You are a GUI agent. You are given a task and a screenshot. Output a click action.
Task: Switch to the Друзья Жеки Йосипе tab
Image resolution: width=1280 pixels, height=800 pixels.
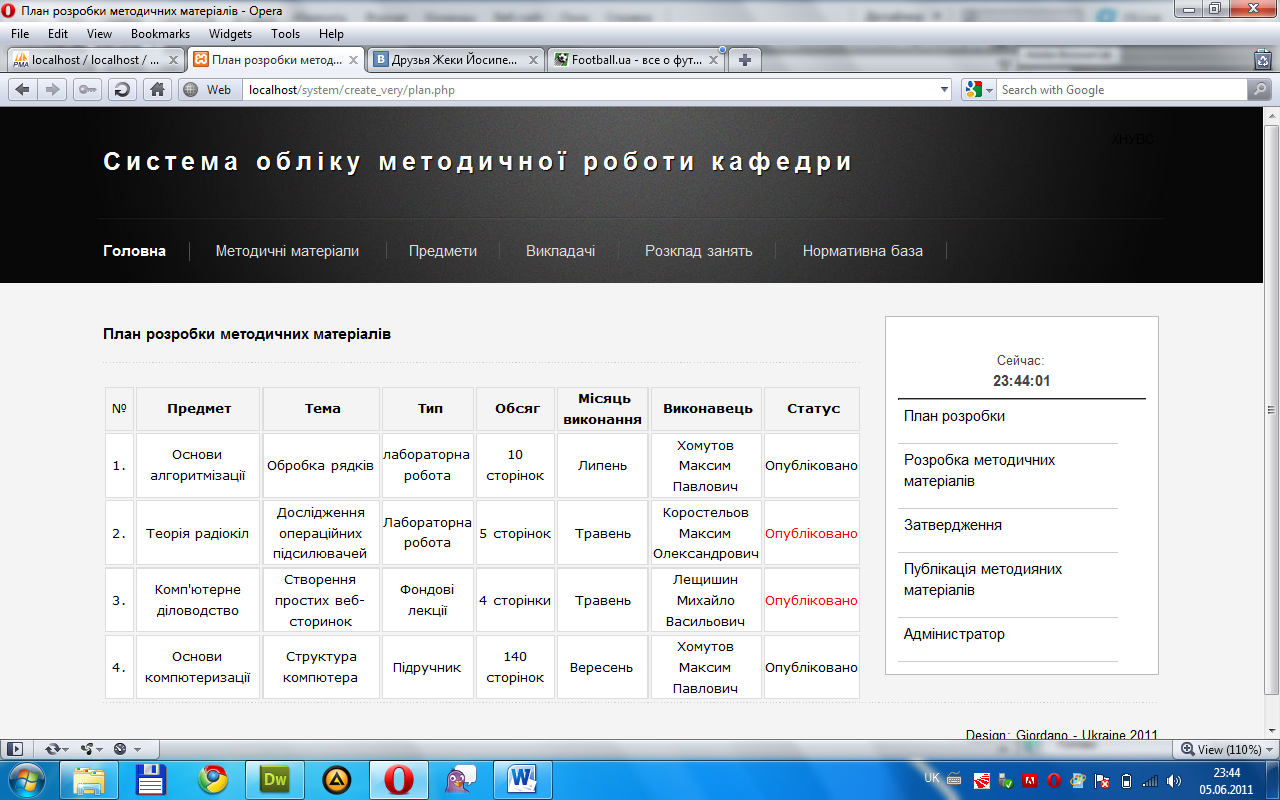456,60
